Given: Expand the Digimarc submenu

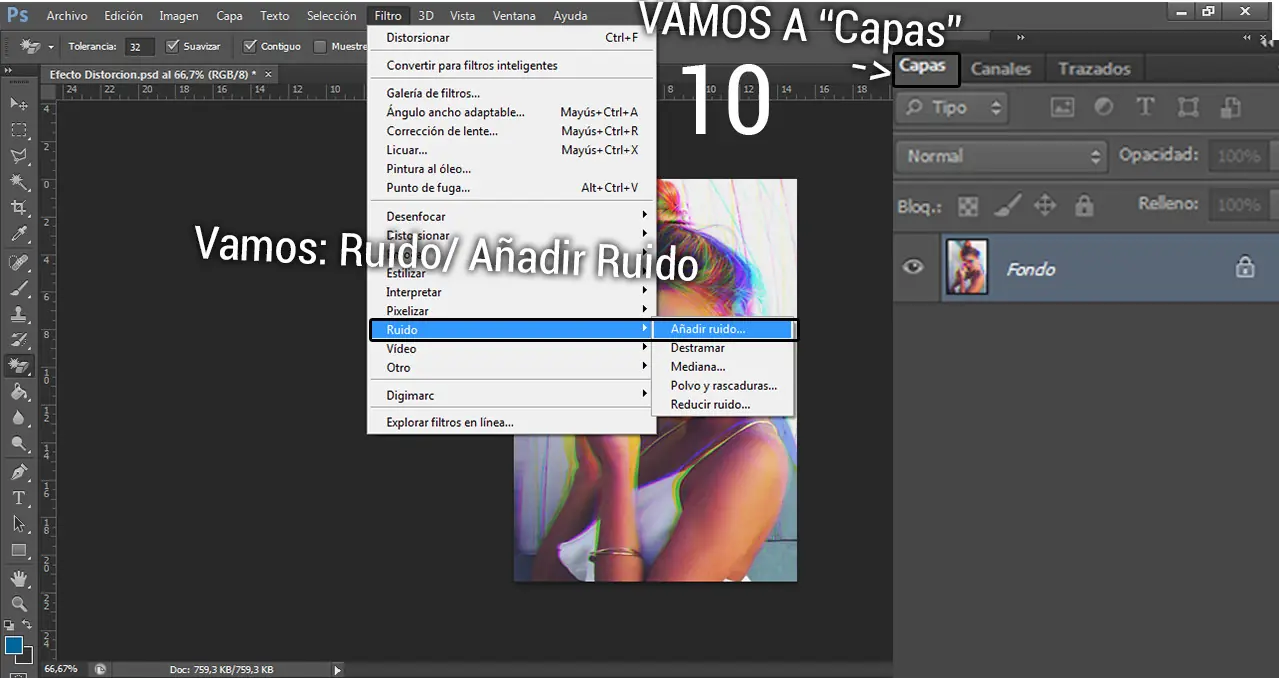Looking at the screenshot, I should point(511,395).
